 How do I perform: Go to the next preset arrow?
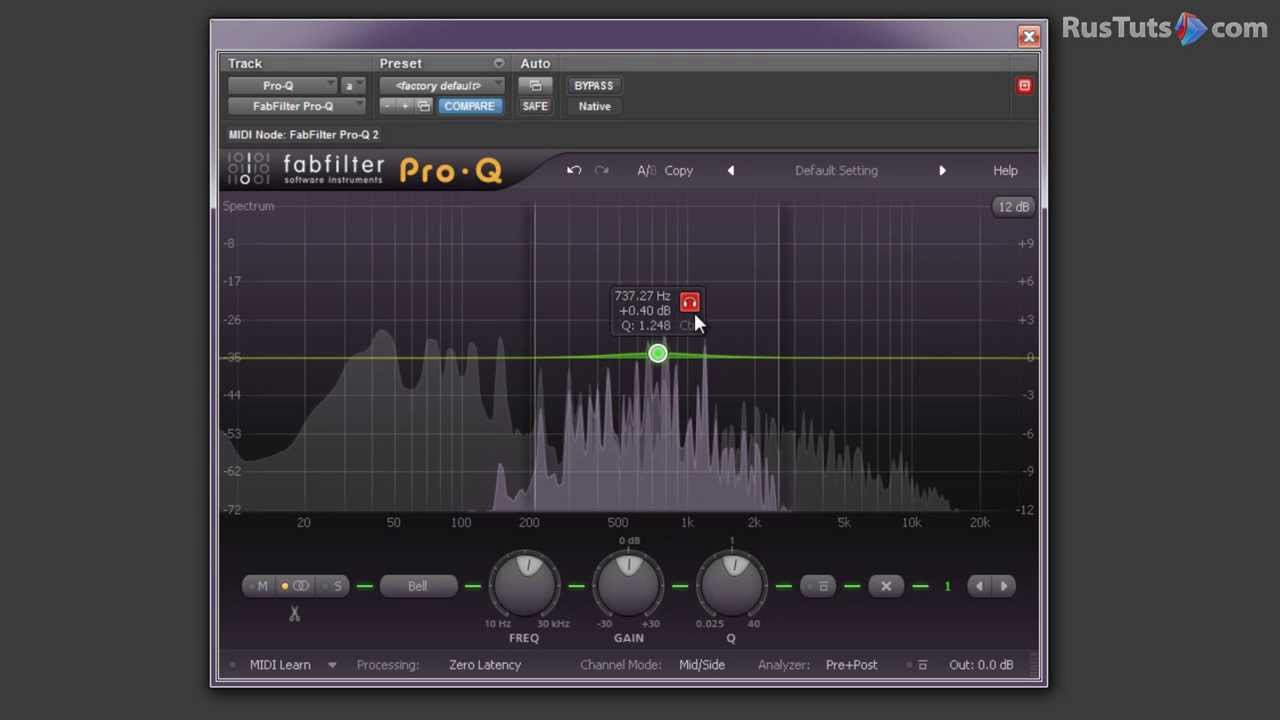coord(942,171)
